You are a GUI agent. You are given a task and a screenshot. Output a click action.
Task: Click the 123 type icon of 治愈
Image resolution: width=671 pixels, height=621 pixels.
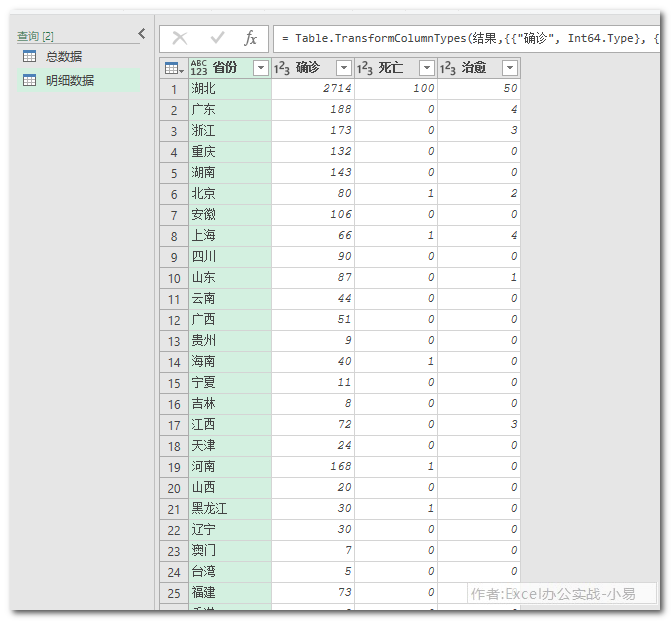pyautogui.click(x=448, y=68)
